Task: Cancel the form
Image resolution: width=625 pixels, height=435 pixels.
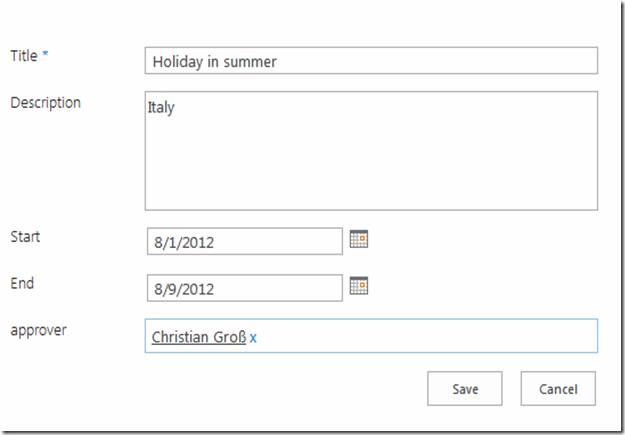Action: click(558, 389)
